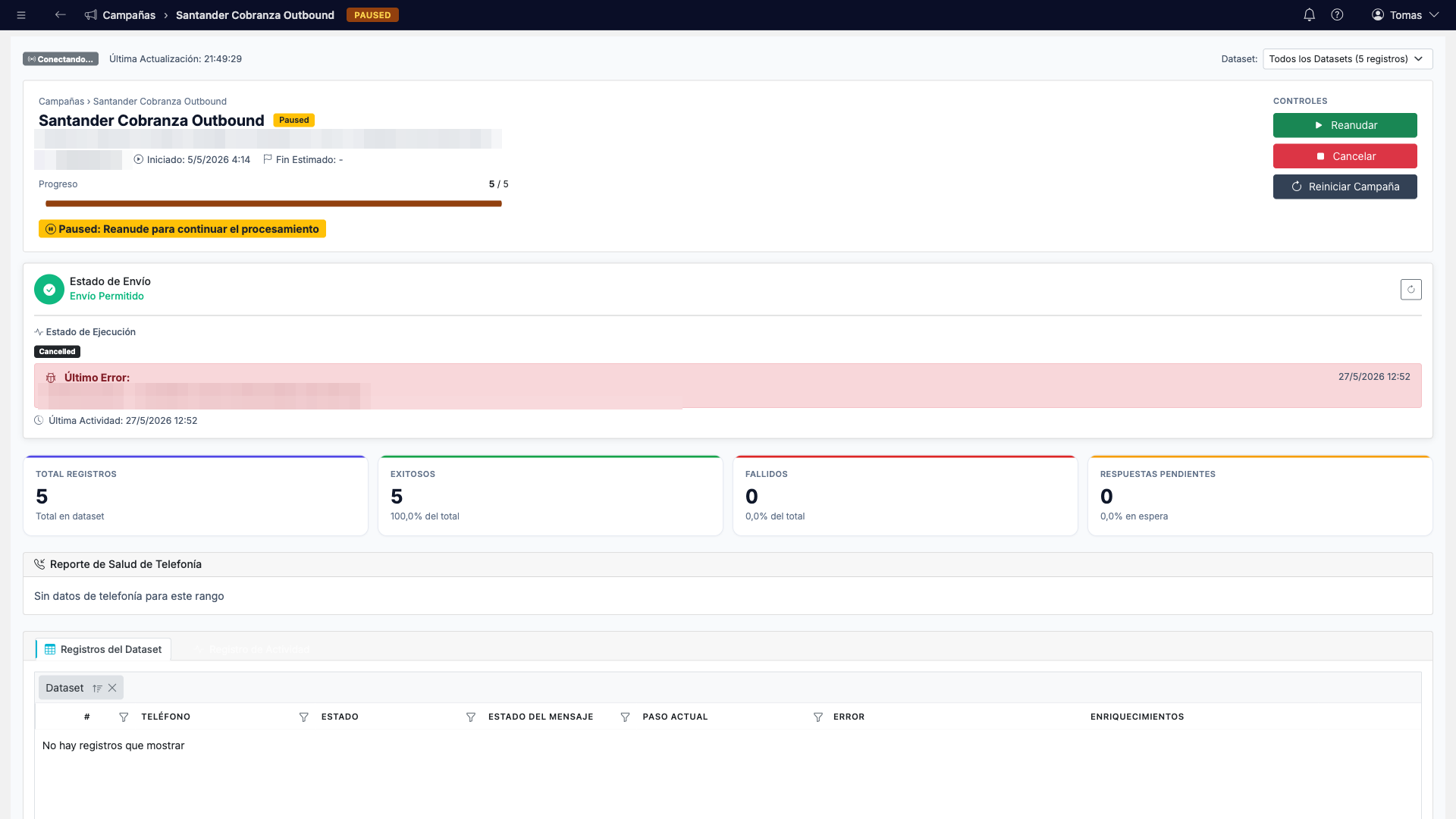Open the filter icon beside PASO ACTUAL header
This screenshot has width=1456, height=819.
625,717
